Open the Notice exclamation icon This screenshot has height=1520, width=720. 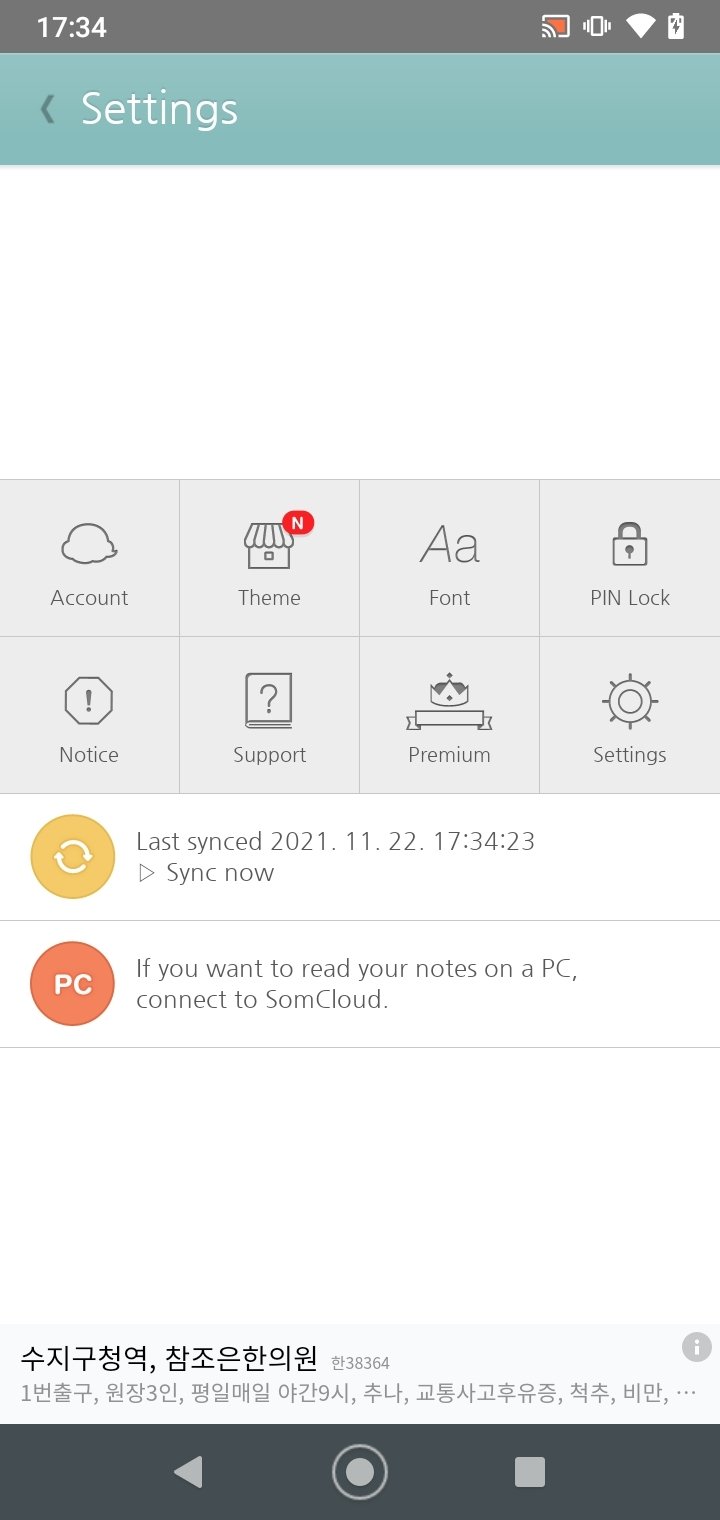pos(89,701)
